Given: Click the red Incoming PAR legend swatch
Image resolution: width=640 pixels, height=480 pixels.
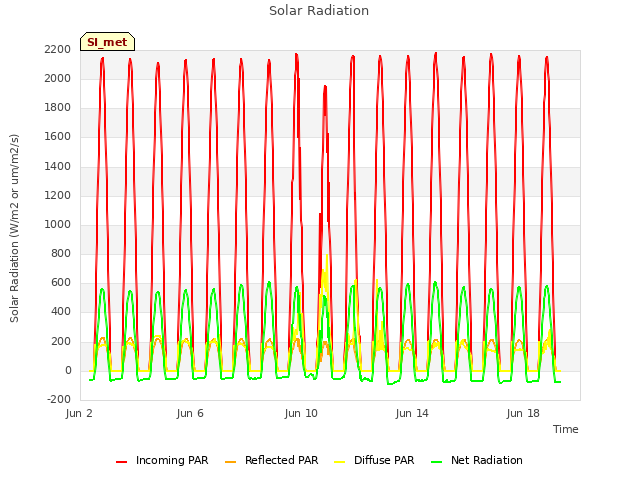Looking at the screenshot, I should coord(121,461).
